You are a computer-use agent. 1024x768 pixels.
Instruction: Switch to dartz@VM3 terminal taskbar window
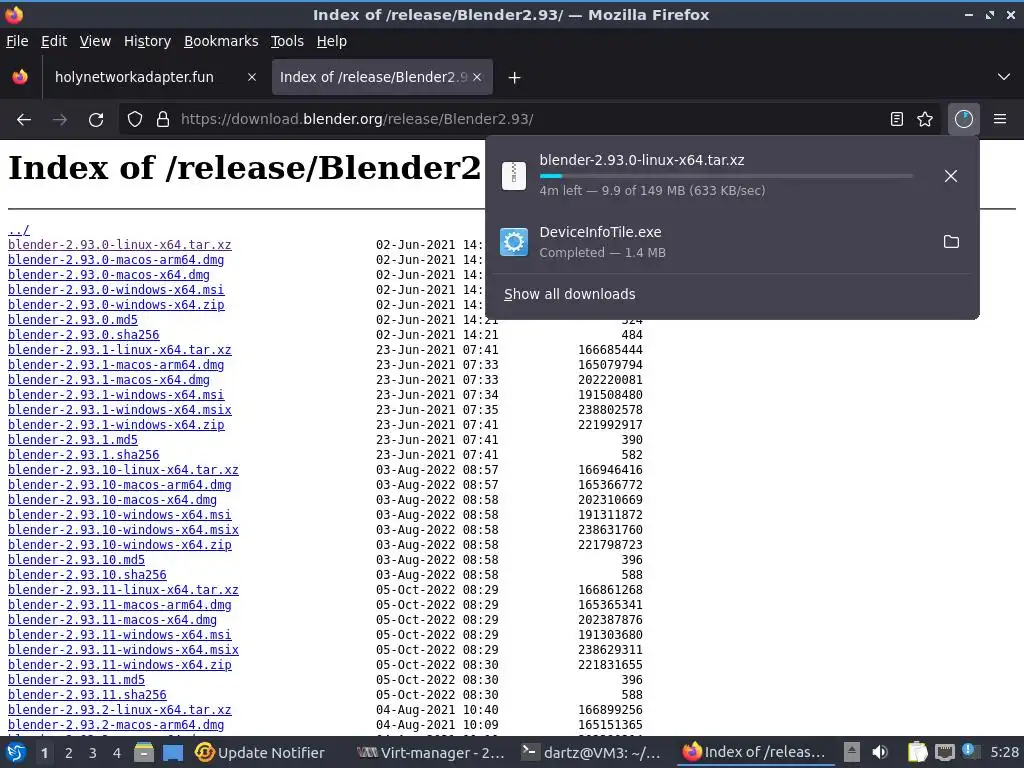click(591, 753)
